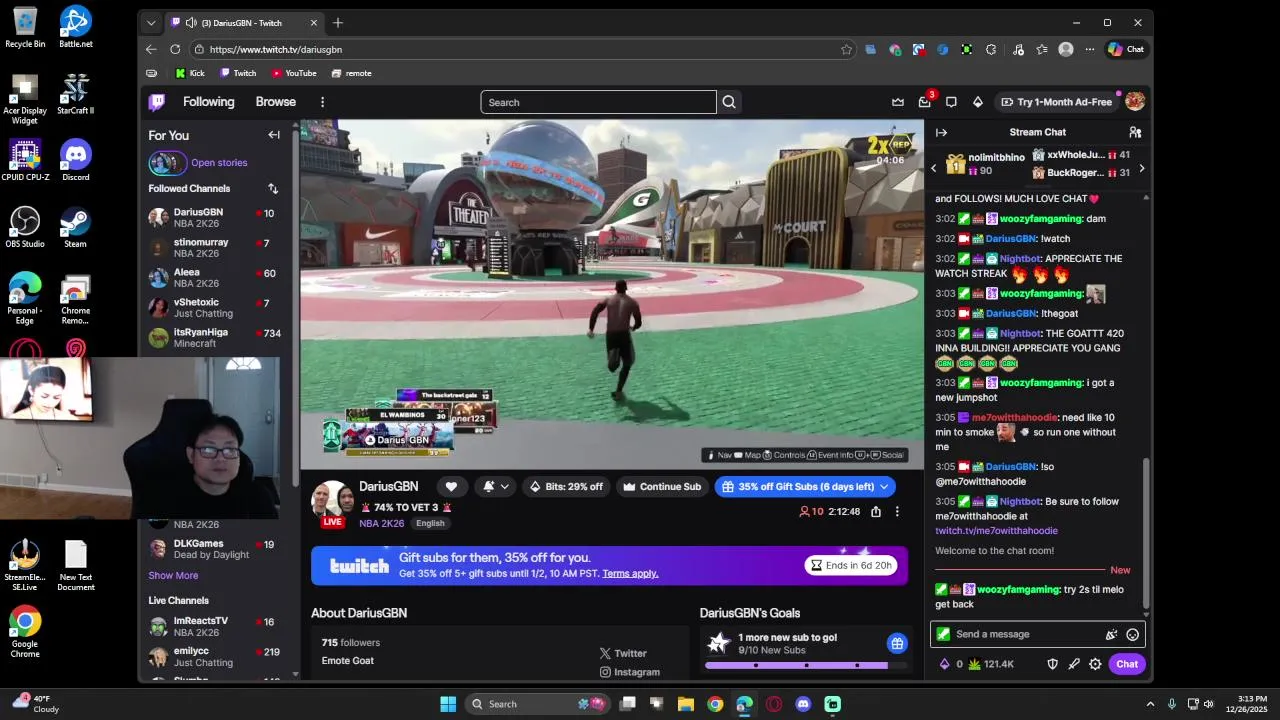
Task: Sort the Followed Channels list
Action: tap(273, 188)
